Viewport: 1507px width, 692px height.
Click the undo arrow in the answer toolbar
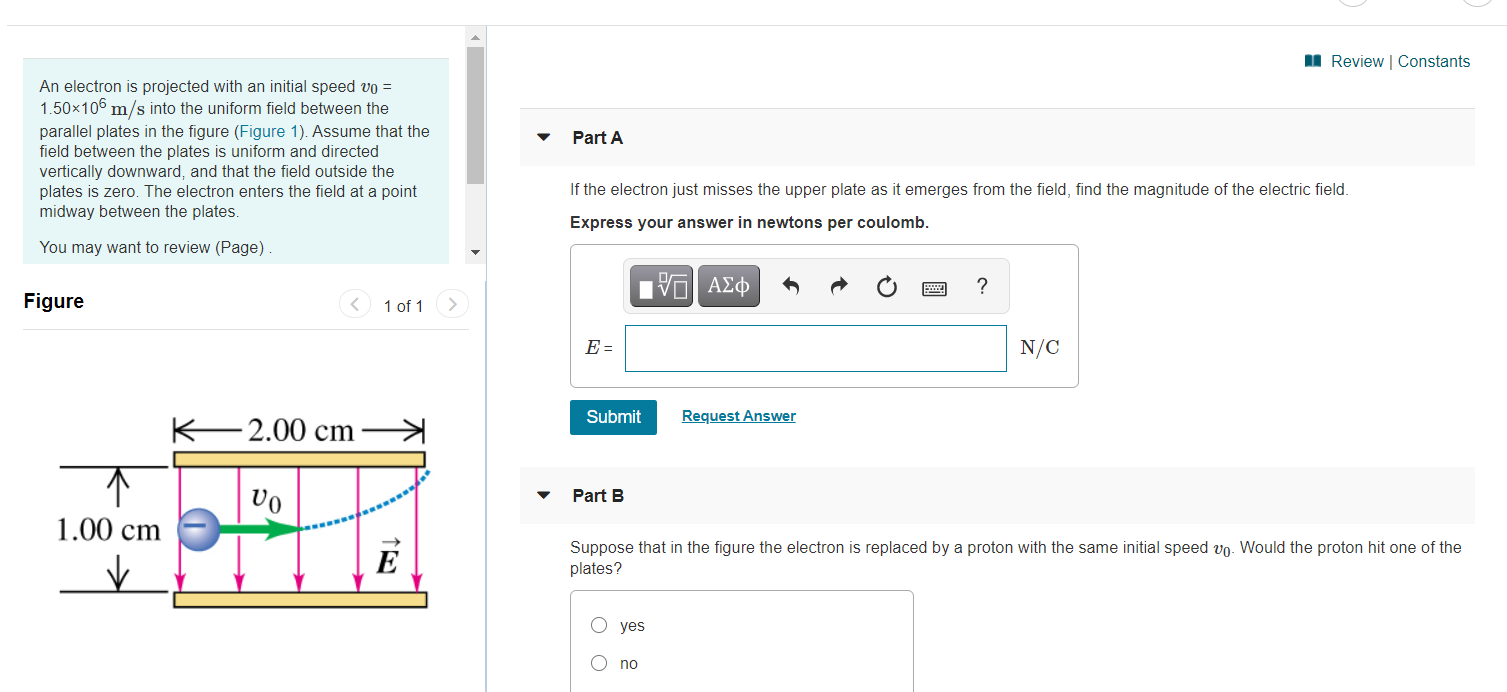point(791,286)
